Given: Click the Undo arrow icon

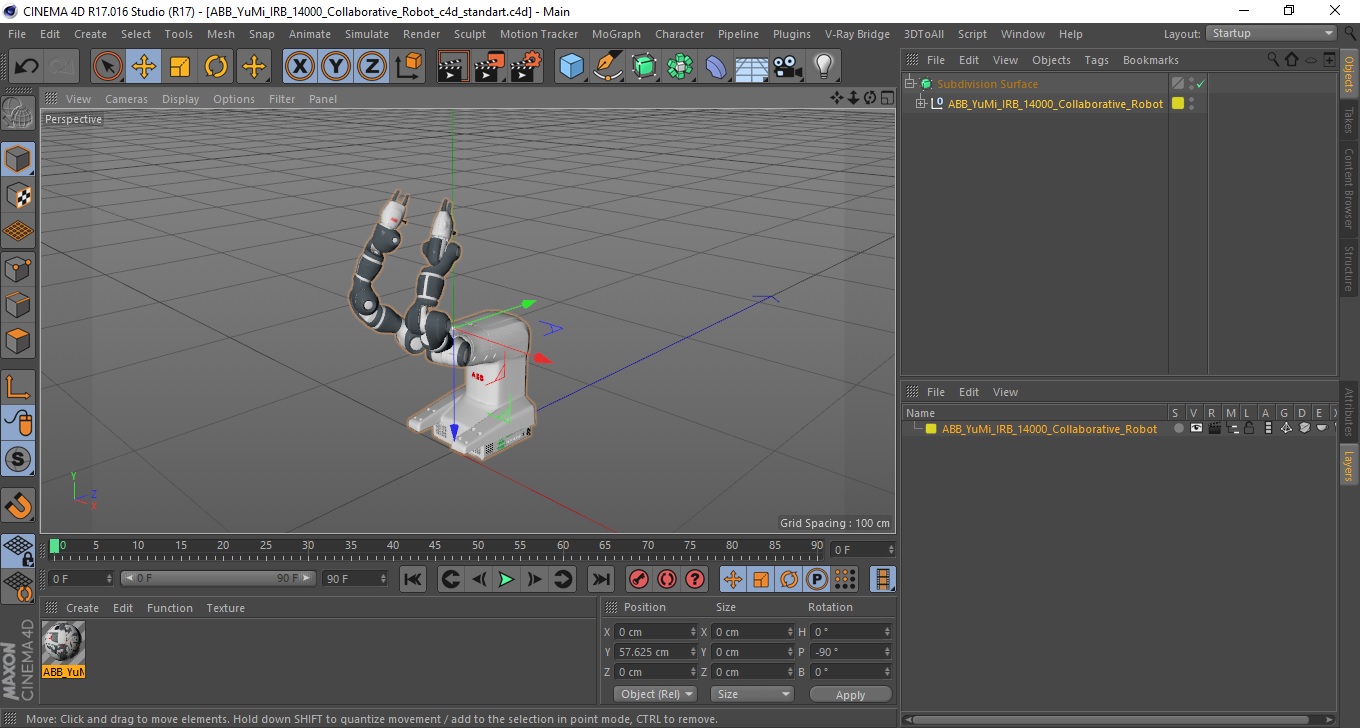Looking at the screenshot, I should click(x=26, y=67).
